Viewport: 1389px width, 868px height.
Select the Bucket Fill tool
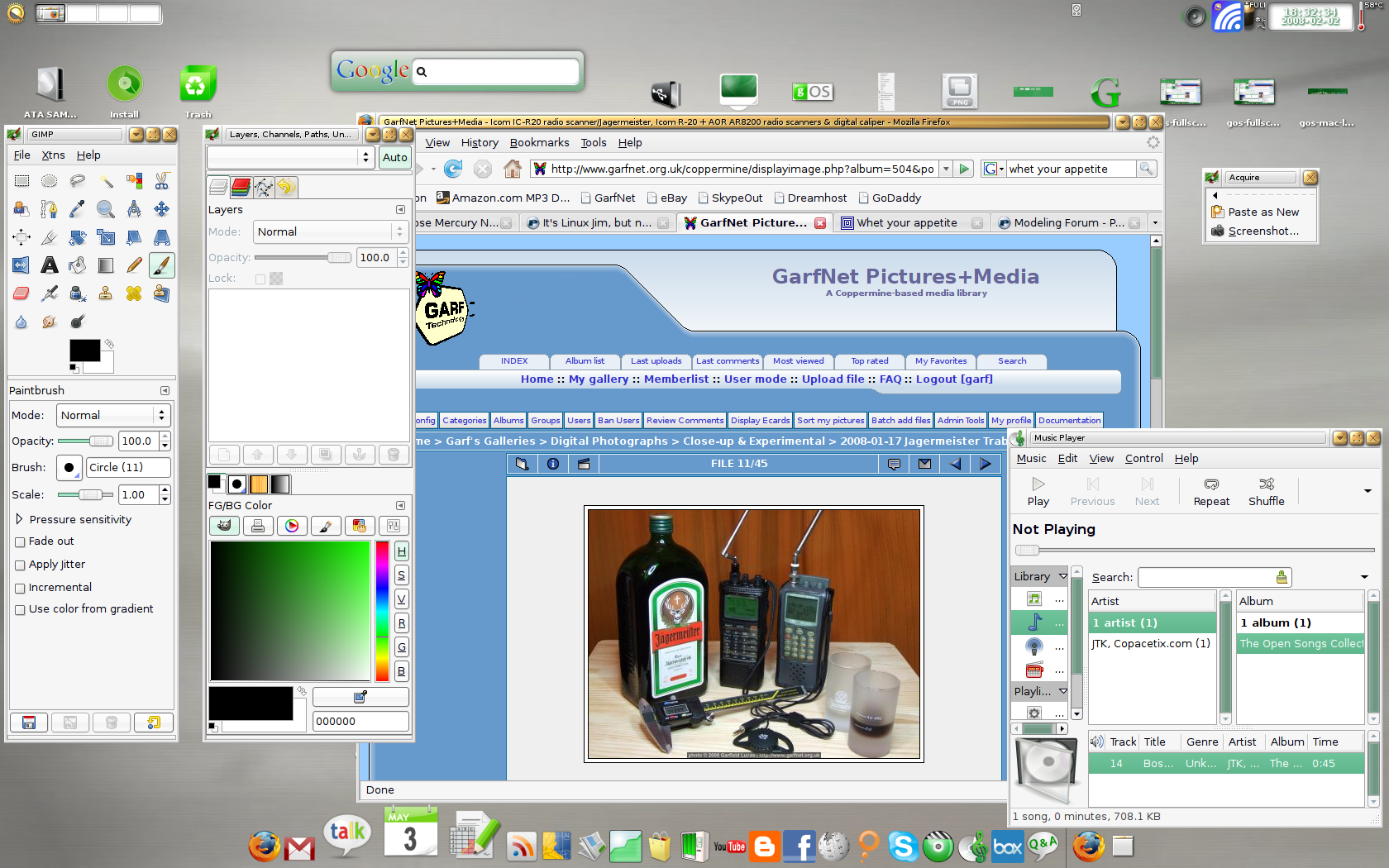pyautogui.click(x=78, y=265)
